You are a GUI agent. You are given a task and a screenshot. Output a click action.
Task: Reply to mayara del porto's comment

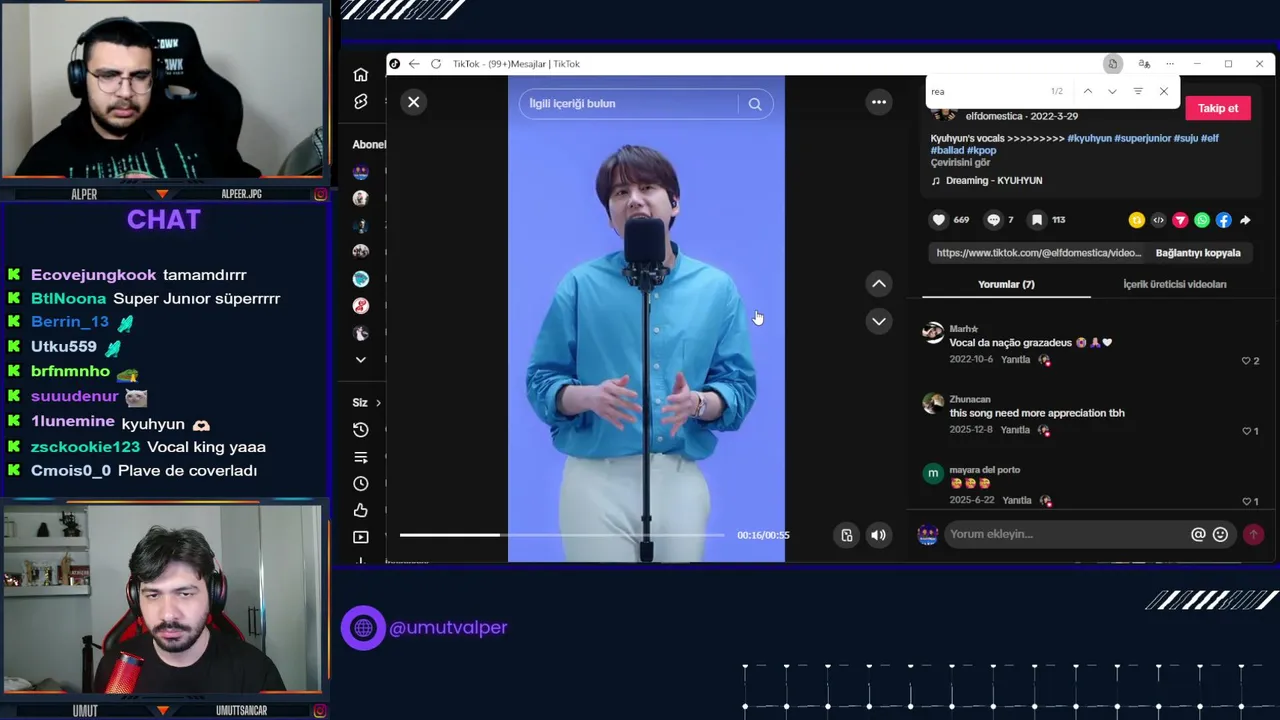(x=1017, y=500)
